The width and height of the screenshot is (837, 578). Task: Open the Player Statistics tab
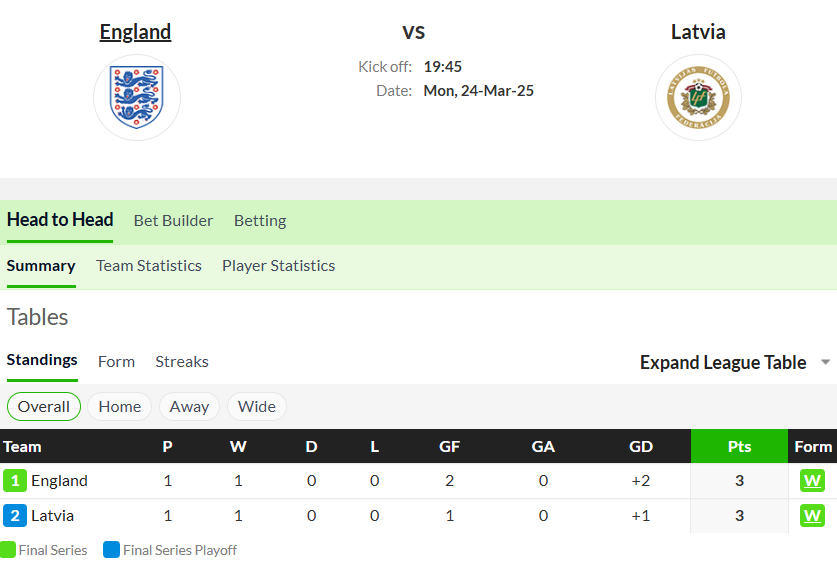[279, 265]
